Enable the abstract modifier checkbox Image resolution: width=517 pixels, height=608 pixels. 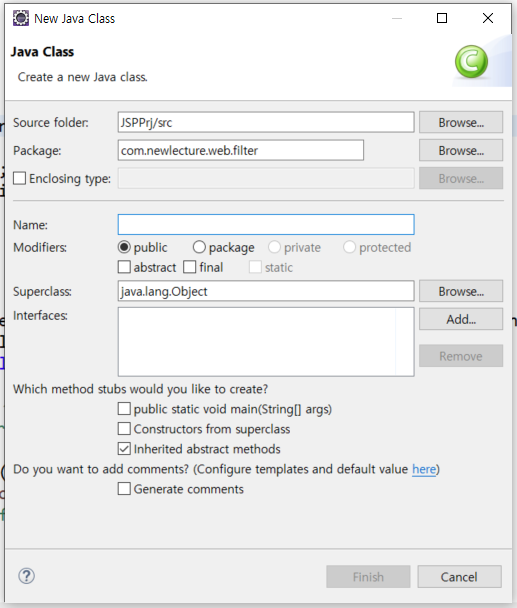[x=124, y=267]
